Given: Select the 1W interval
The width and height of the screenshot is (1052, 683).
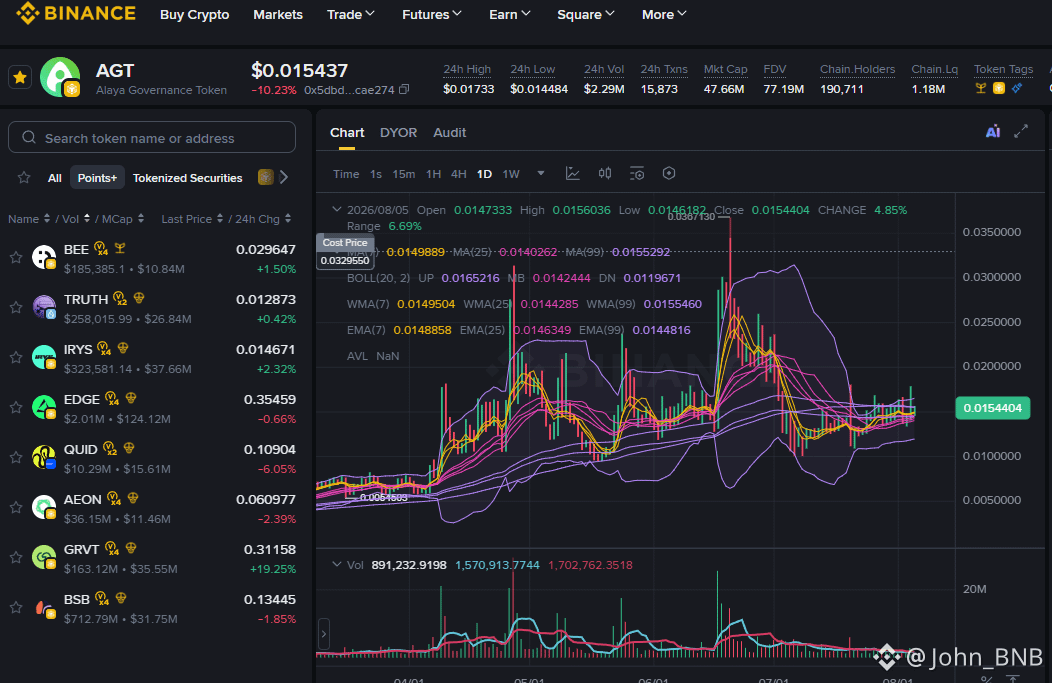Looking at the screenshot, I should click(x=511, y=174).
